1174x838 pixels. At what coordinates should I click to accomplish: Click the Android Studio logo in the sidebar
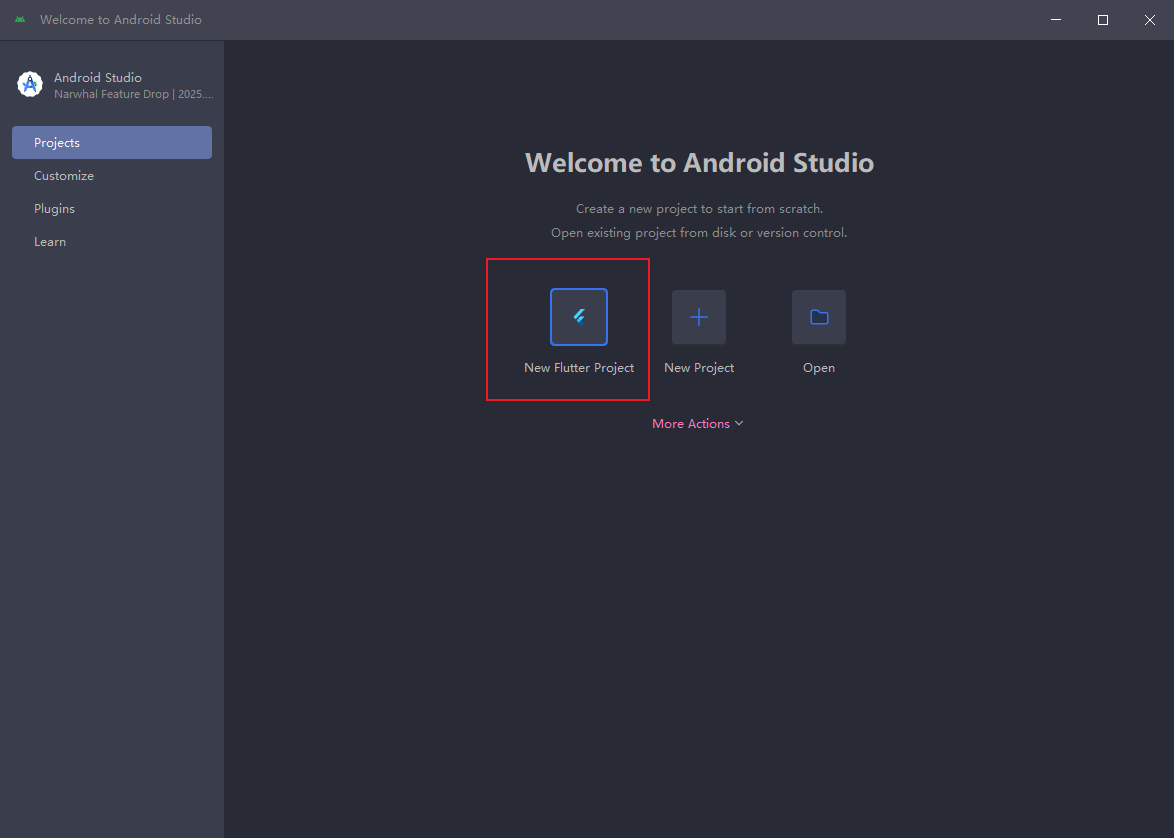coord(30,85)
